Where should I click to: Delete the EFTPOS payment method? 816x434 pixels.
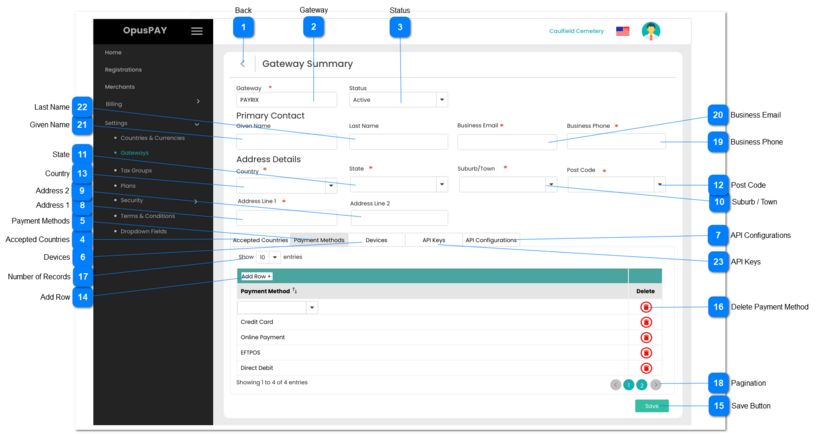point(646,353)
